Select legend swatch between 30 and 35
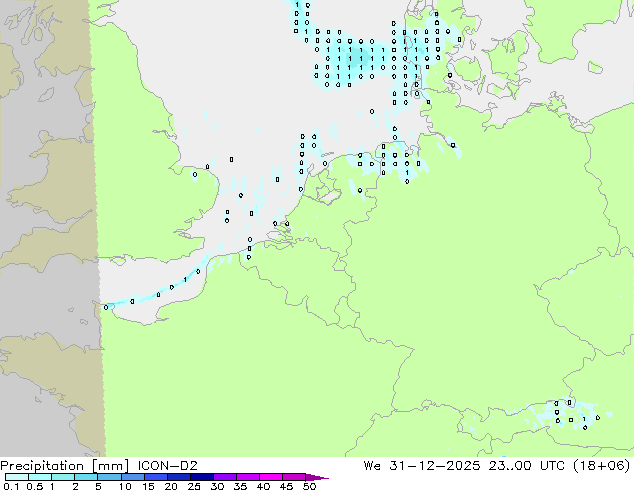The height and width of the screenshot is (490, 634). 225,477
